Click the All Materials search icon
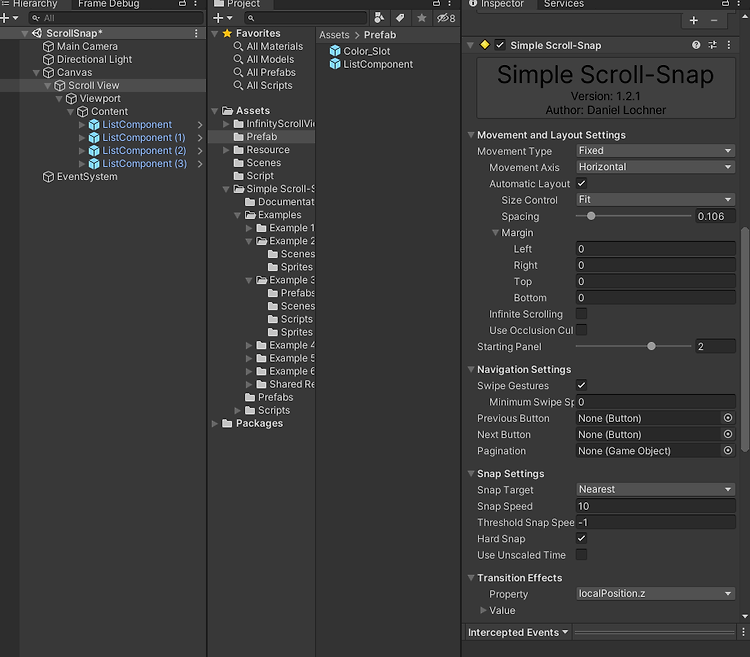The image size is (750, 657). tap(238, 46)
